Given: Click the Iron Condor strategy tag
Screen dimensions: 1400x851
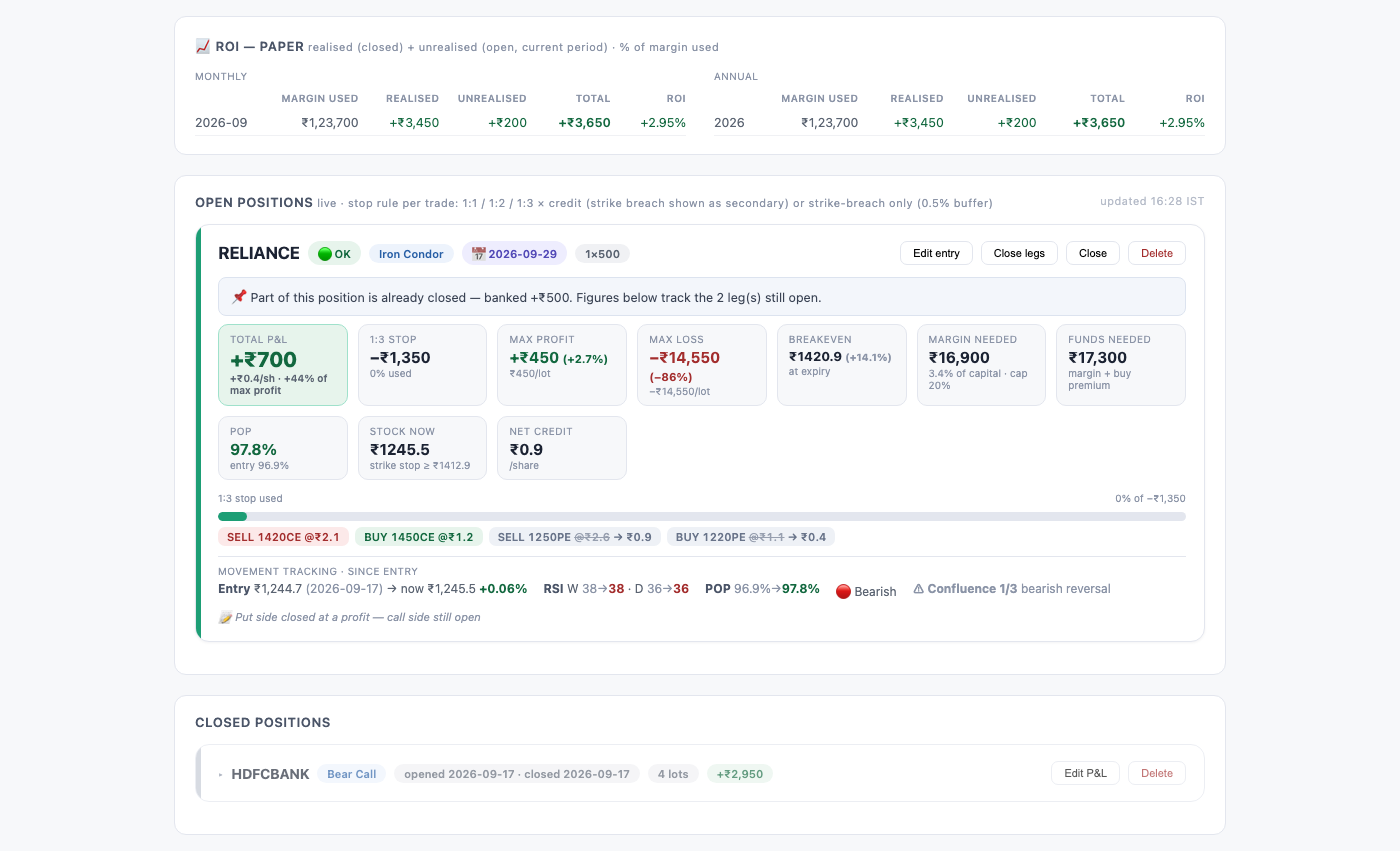Looking at the screenshot, I should point(411,254).
